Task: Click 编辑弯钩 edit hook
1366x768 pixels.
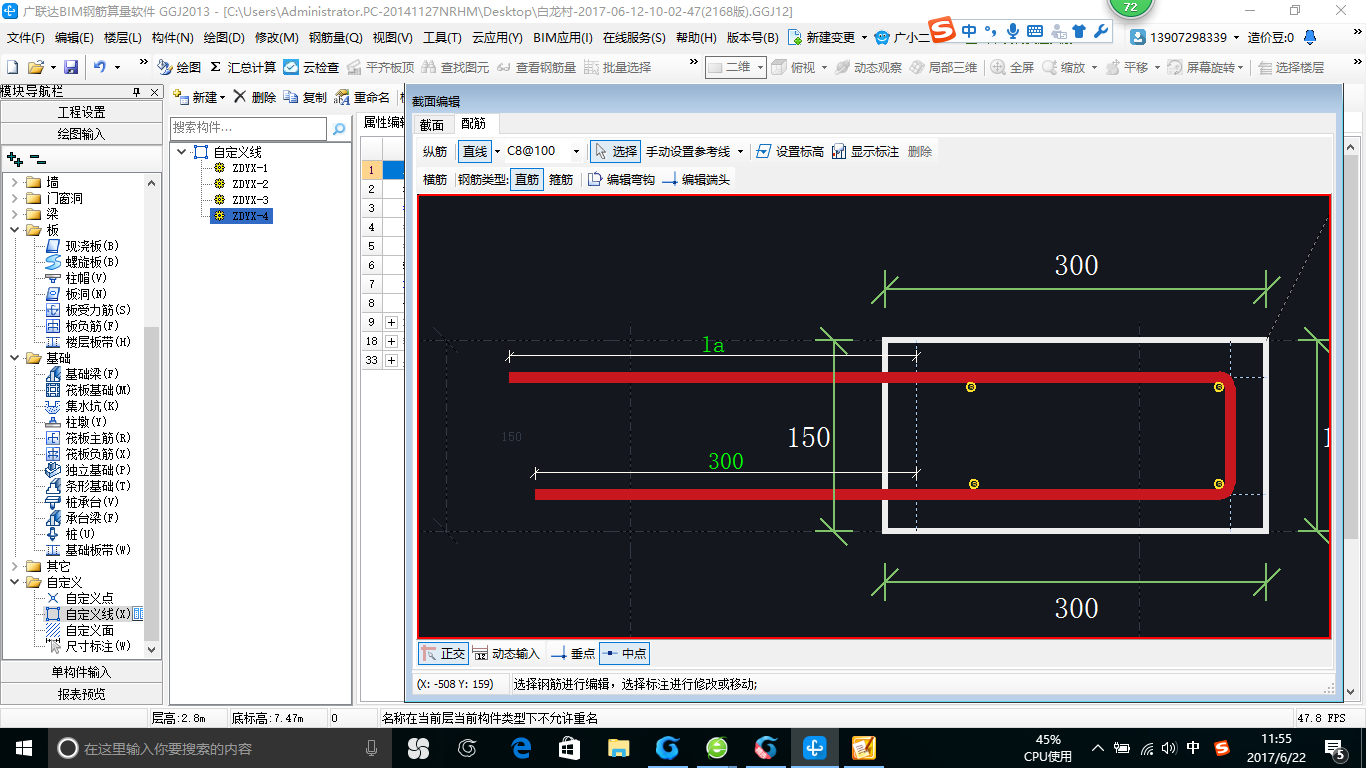Action: (x=621, y=179)
